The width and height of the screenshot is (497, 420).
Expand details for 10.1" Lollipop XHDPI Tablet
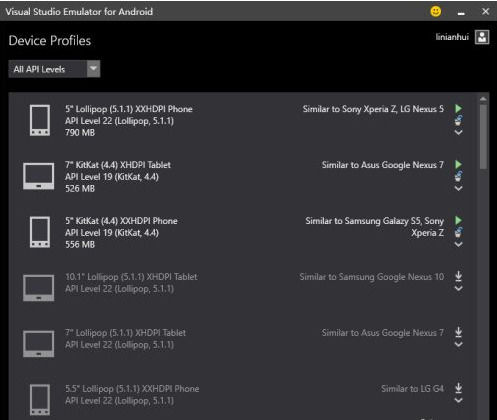click(459, 288)
